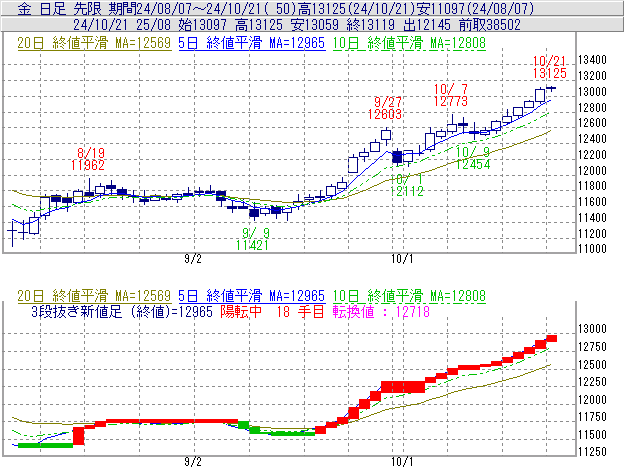Click the 13400 label on upper price axis

(x=592, y=60)
